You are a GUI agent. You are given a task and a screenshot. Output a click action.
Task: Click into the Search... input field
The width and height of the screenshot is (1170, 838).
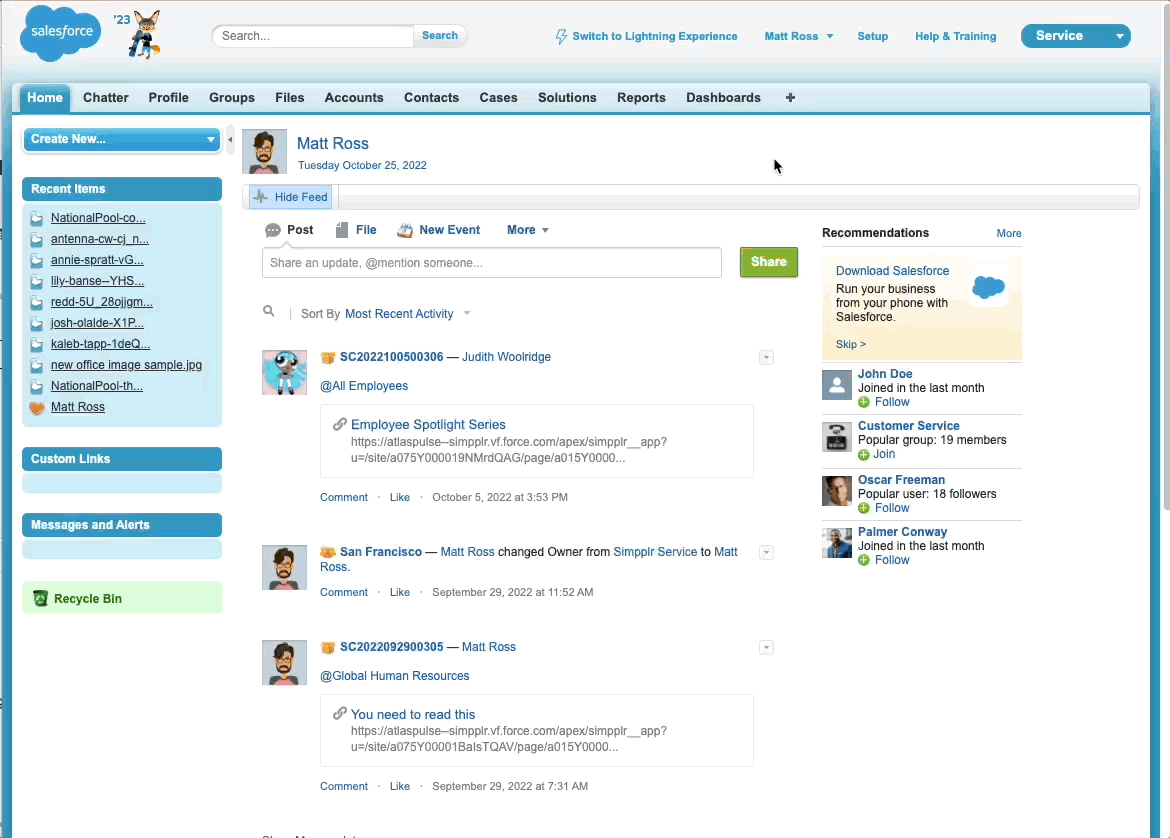pyautogui.click(x=313, y=36)
